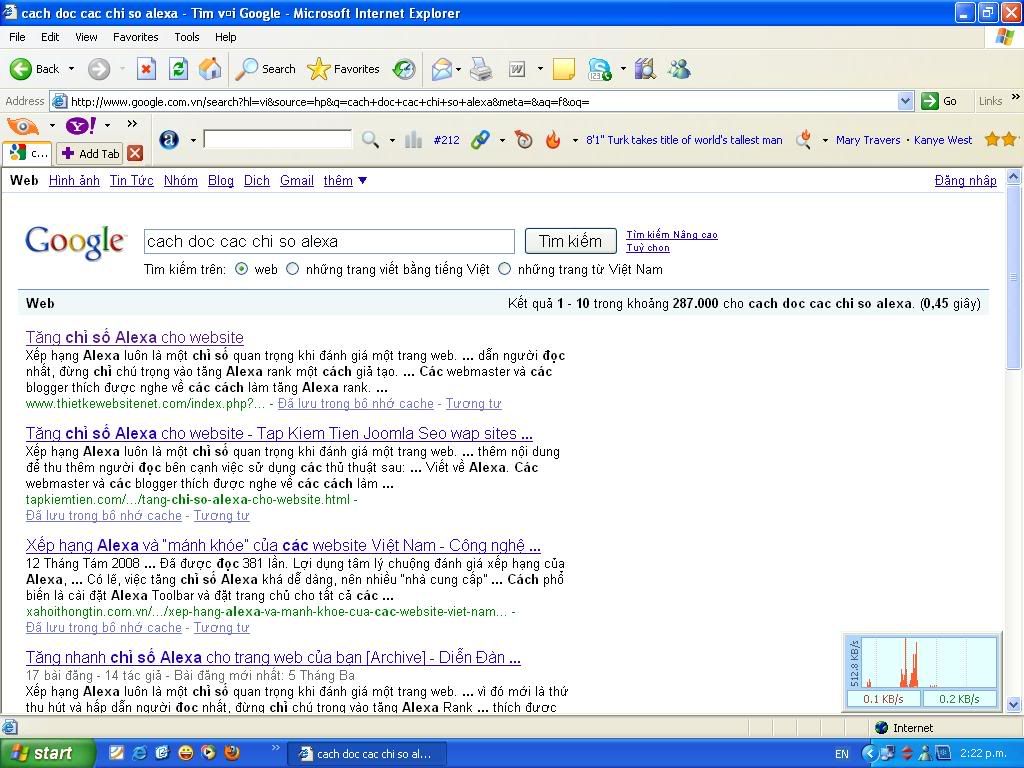
Task: Click the Alexa 'a' toolbar logo
Action: tap(169, 139)
